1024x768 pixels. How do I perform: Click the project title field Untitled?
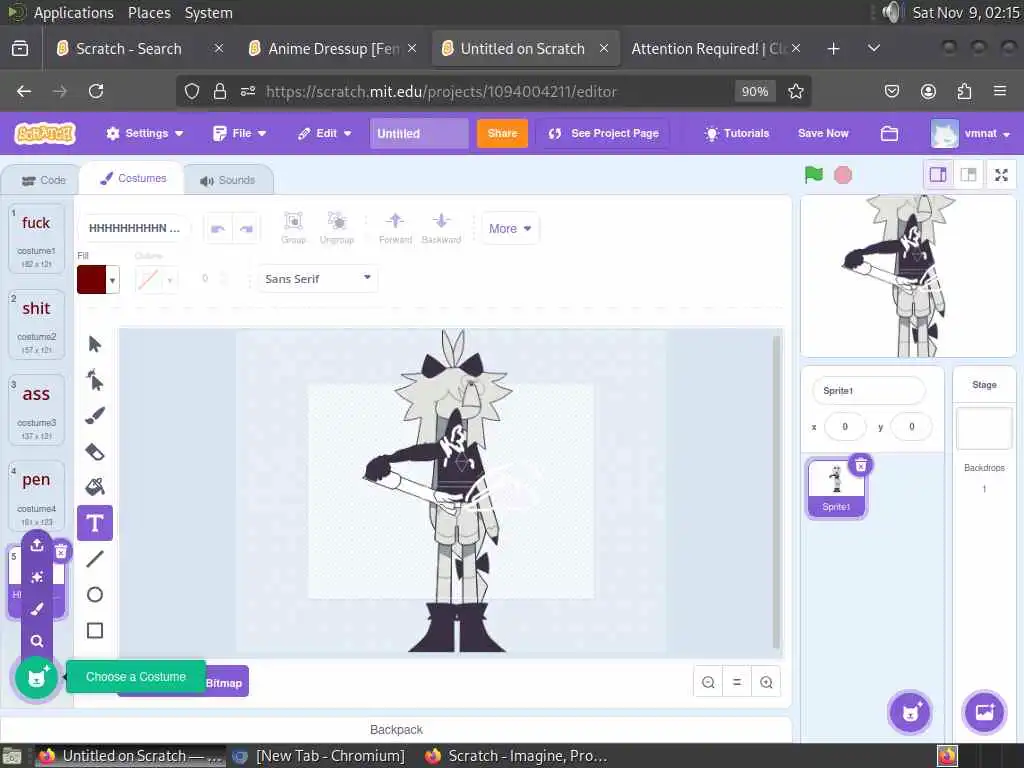pos(419,133)
